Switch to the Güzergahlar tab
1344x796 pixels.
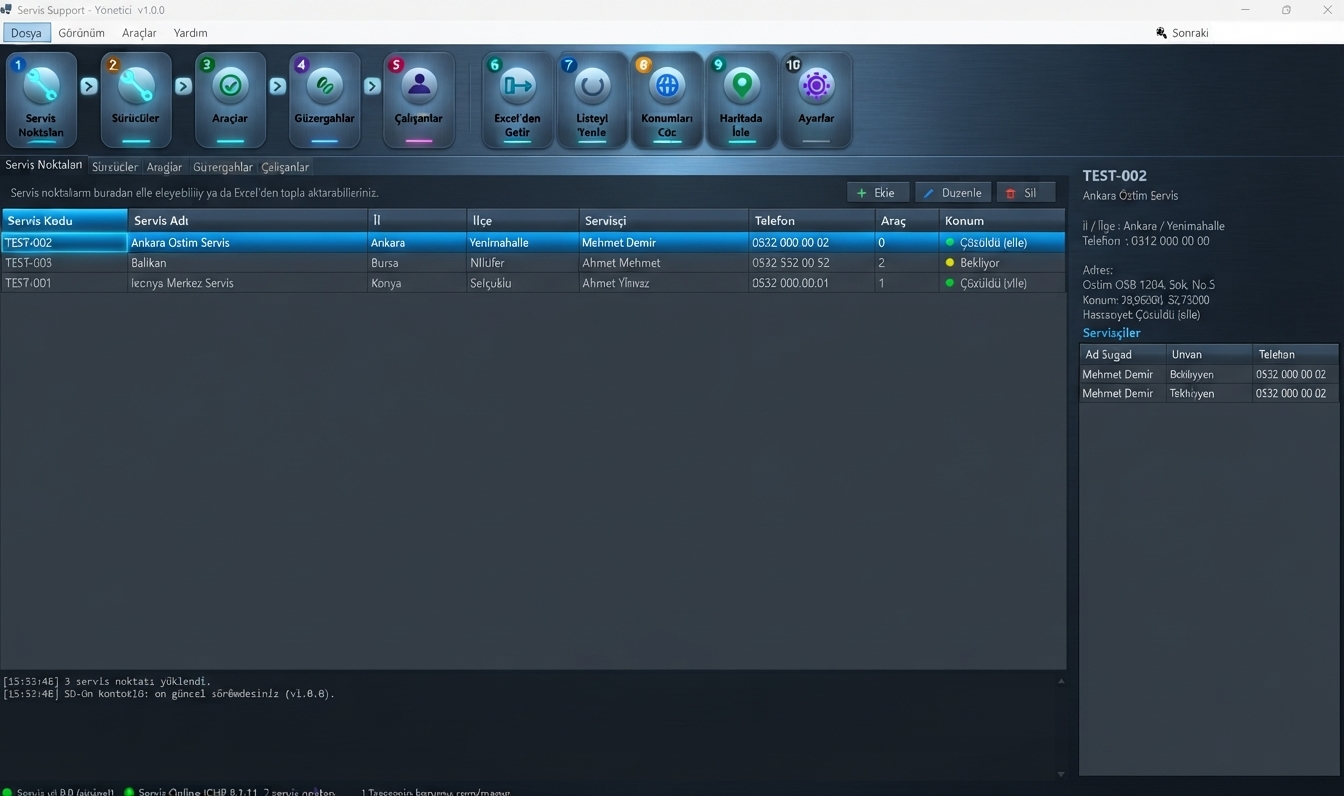tap(223, 167)
